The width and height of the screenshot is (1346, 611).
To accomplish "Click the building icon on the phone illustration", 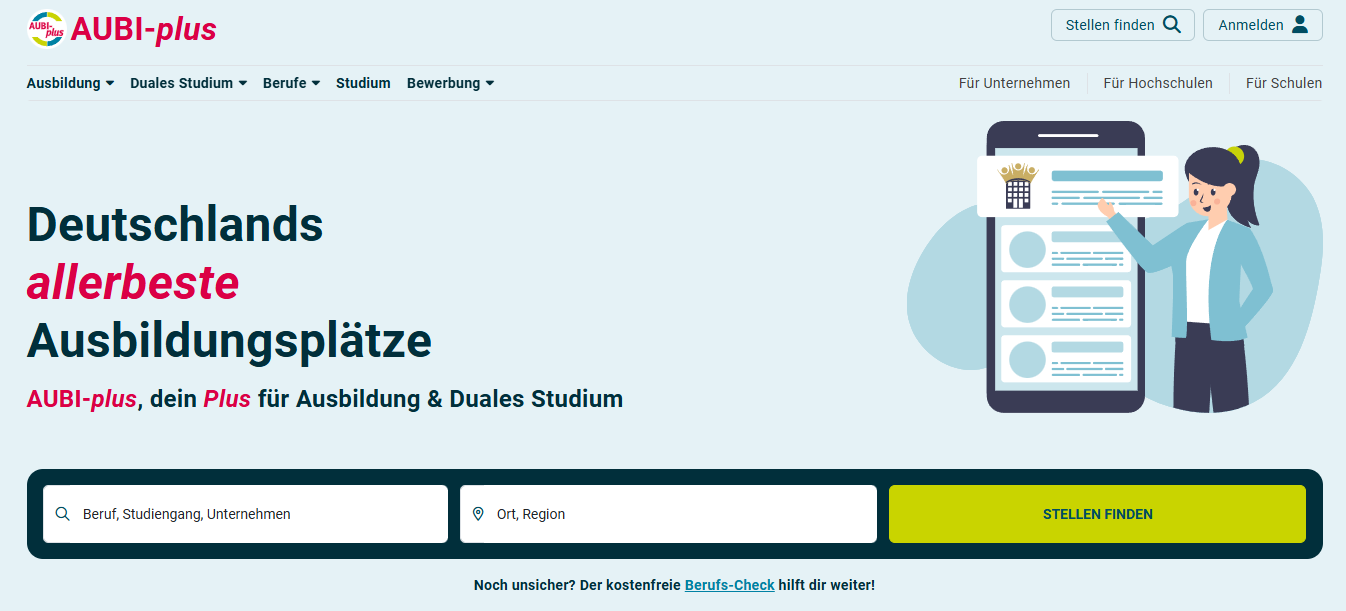I will (1018, 186).
